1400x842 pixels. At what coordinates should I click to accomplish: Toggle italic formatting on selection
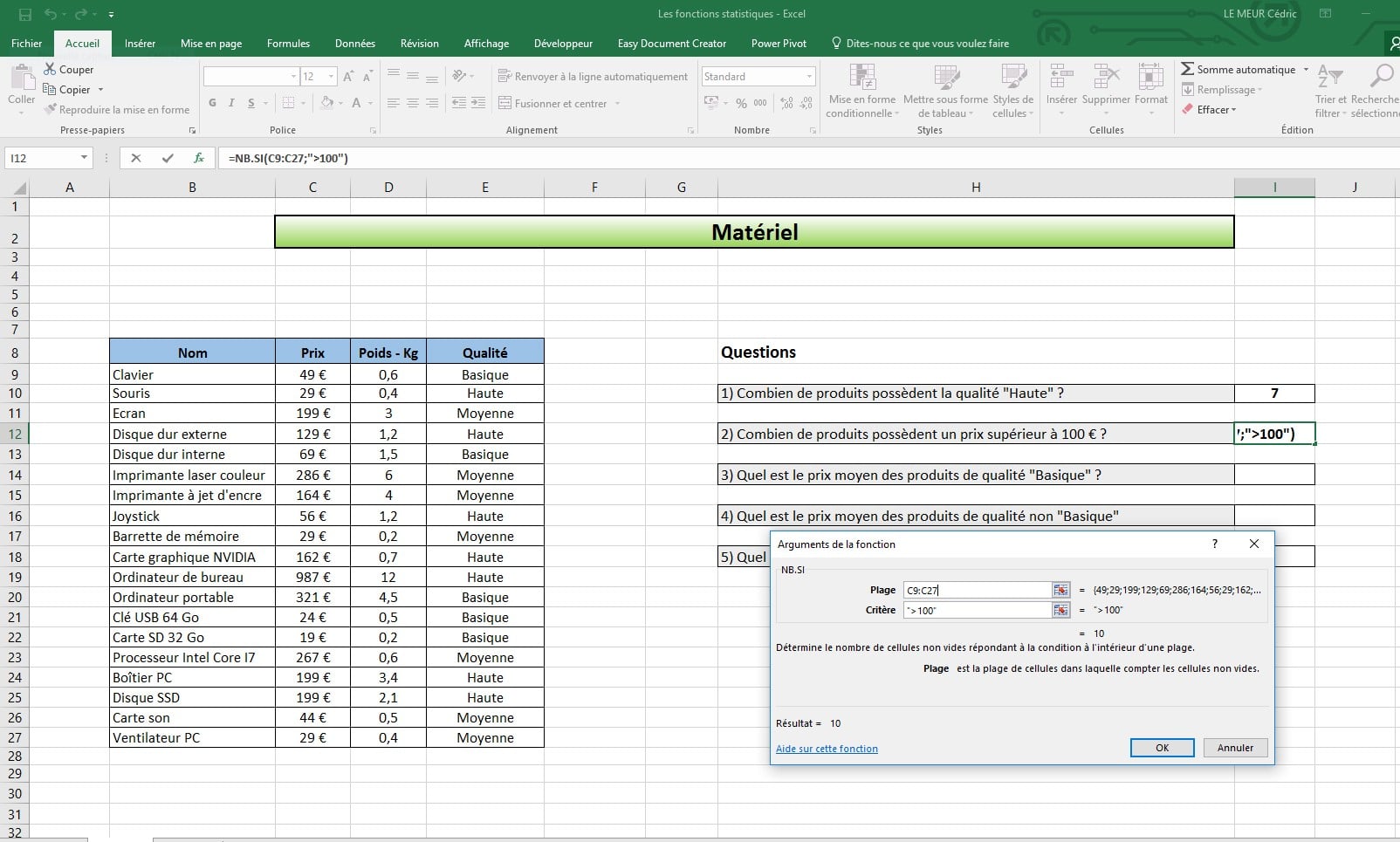(x=231, y=103)
